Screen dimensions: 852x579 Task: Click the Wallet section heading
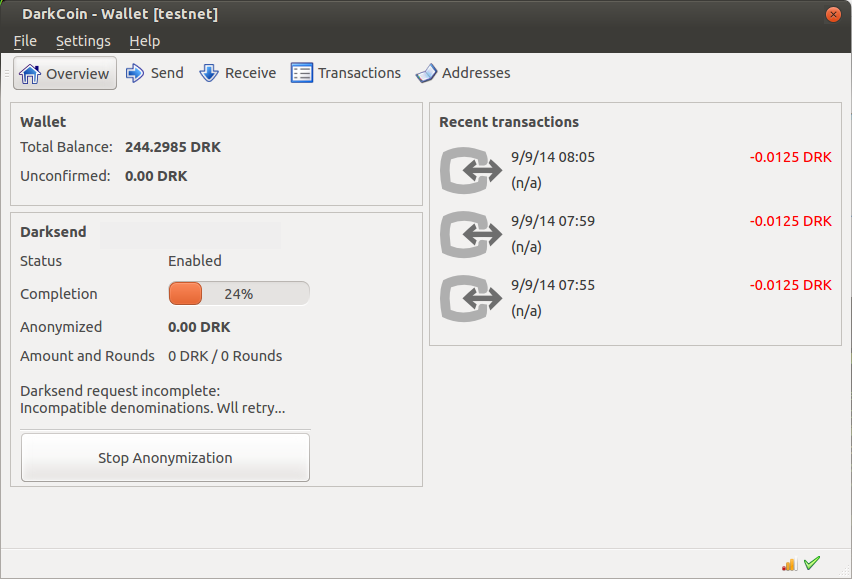coord(43,122)
